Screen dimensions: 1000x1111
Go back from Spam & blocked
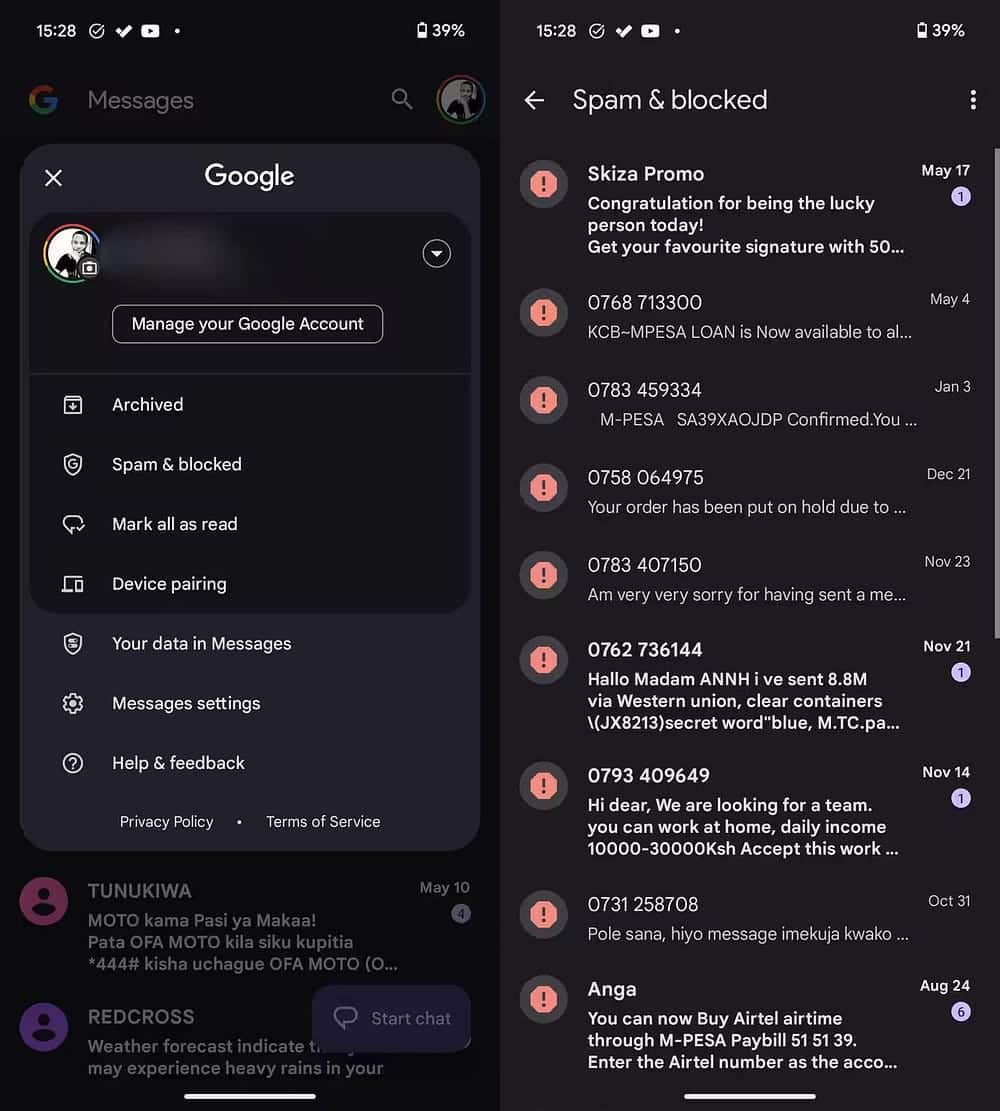pos(535,100)
